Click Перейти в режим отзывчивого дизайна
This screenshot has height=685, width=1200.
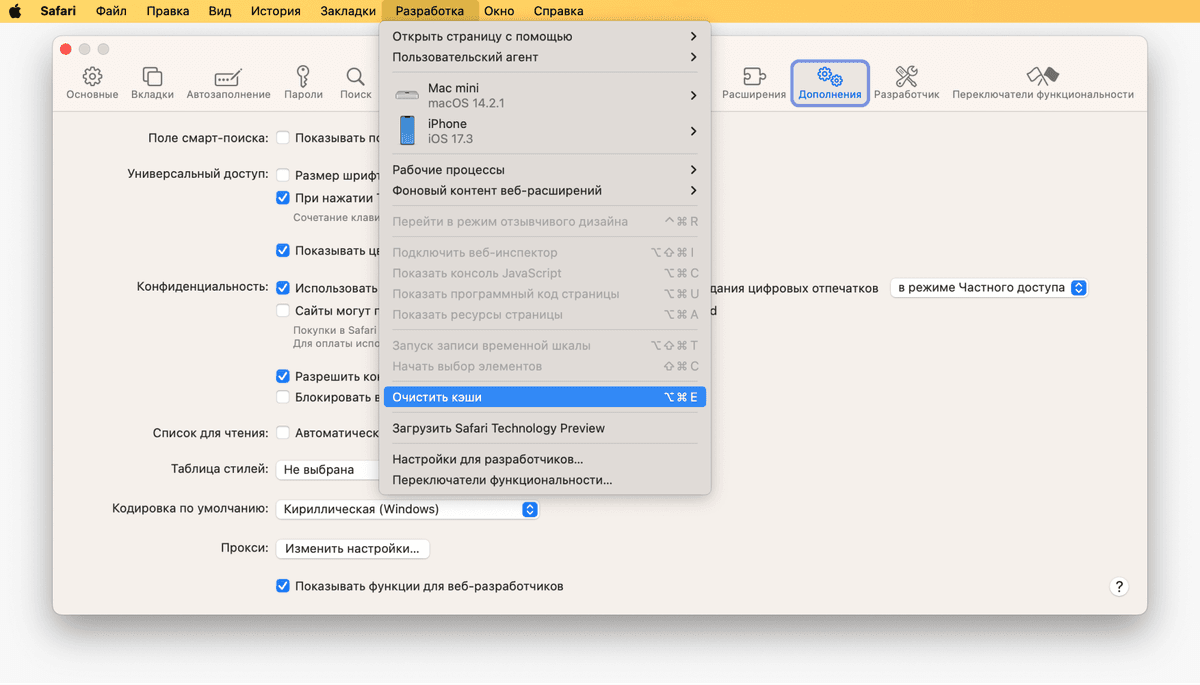click(x=545, y=222)
